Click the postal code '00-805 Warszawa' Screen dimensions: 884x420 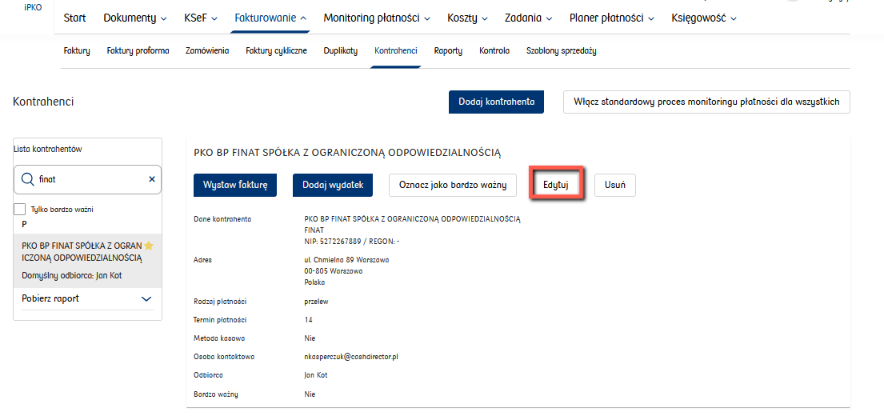click(x=333, y=271)
